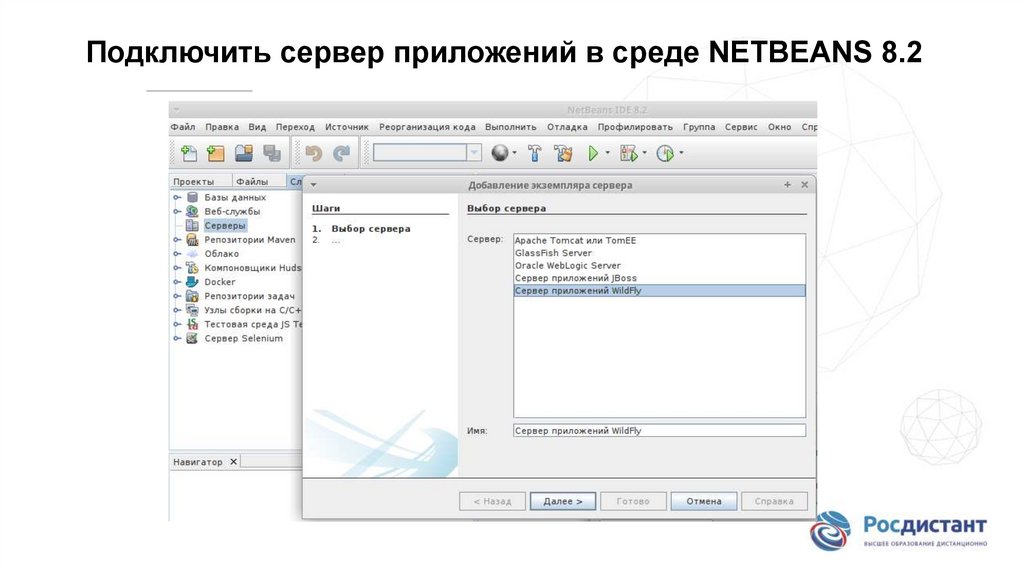Screen dimensions: 1024x574
Task: Click the New File toolbar icon
Action: point(189,153)
